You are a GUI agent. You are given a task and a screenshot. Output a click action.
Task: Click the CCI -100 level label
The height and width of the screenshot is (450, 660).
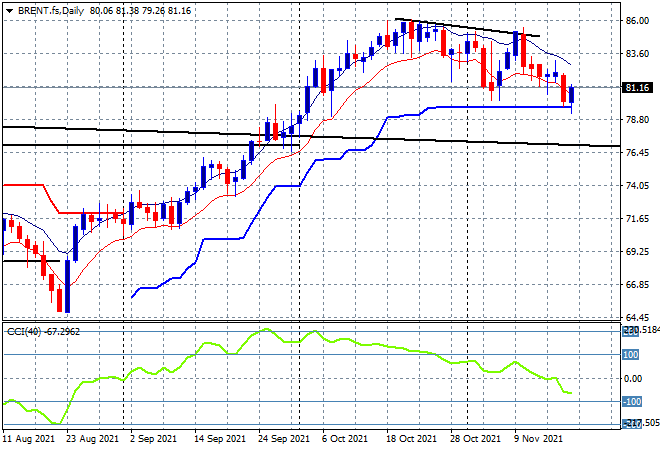click(632, 402)
